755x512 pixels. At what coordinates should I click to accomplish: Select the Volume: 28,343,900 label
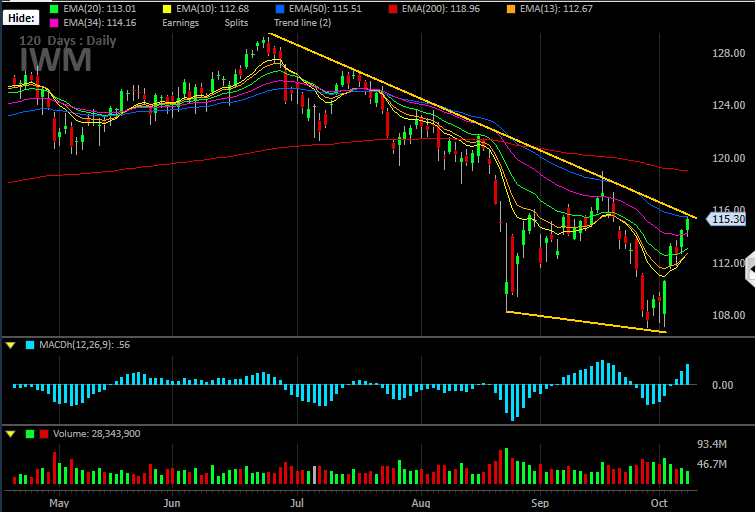click(x=97, y=434)
